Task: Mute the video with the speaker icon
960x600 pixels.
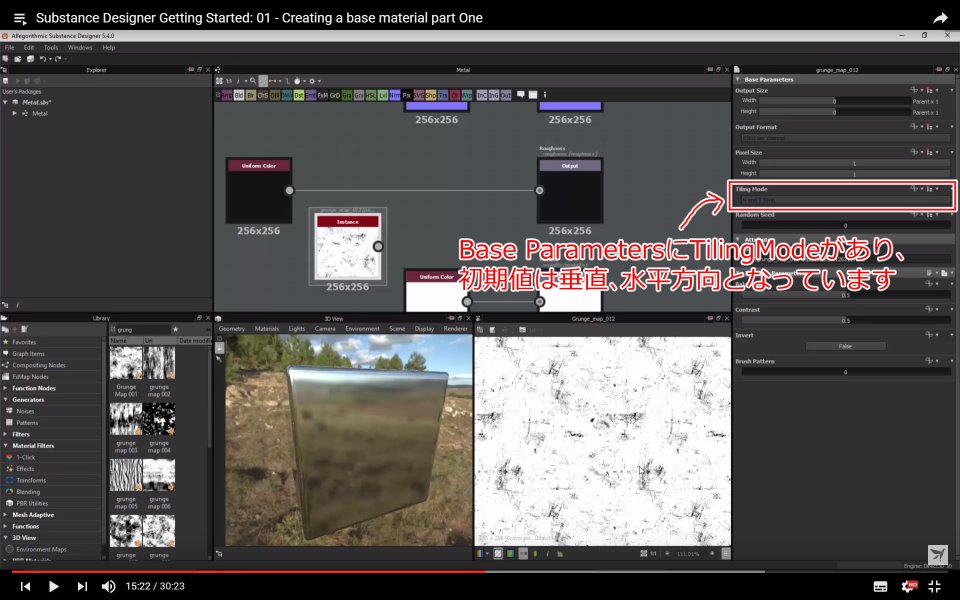Action: click(108, 586)
